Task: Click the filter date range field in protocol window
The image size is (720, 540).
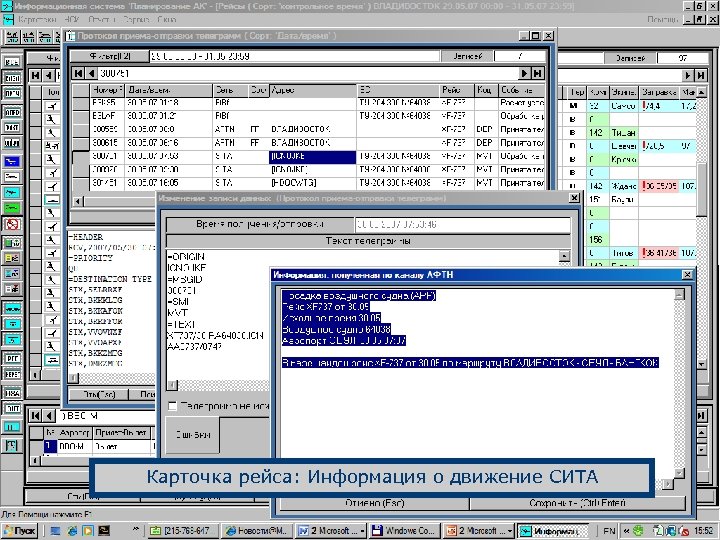Action: (x=294, y=56)
